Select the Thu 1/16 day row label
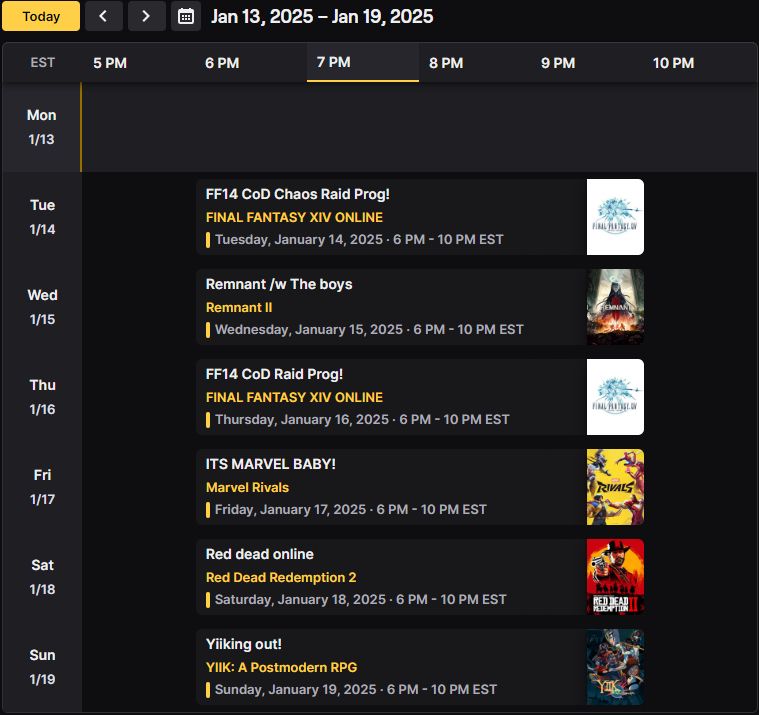Screen dimensions: 759x715 click(42, 397)
